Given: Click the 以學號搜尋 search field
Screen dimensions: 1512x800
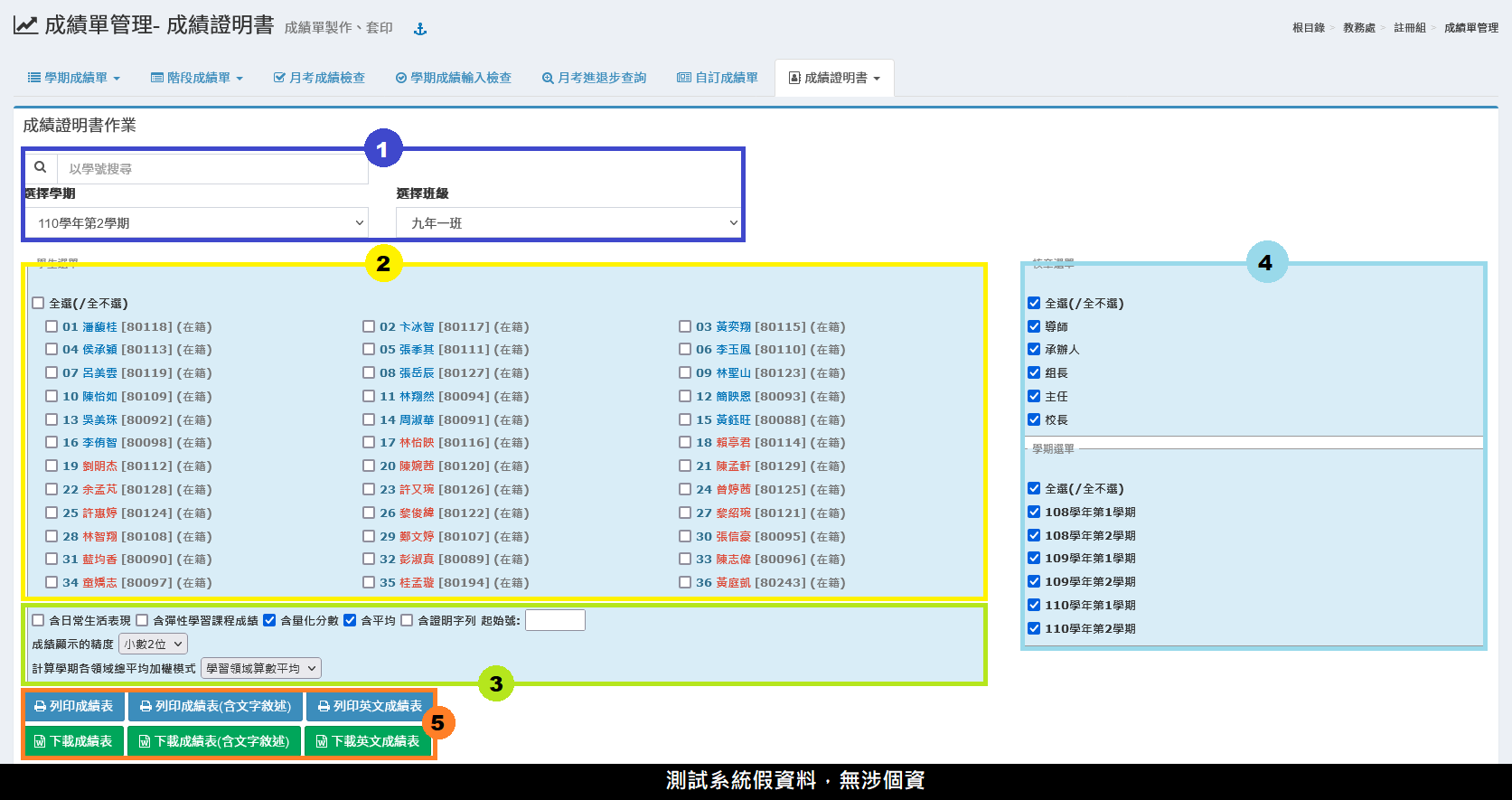Looking at the screenshot, I should pyautogui.click(x=212, y=169).
